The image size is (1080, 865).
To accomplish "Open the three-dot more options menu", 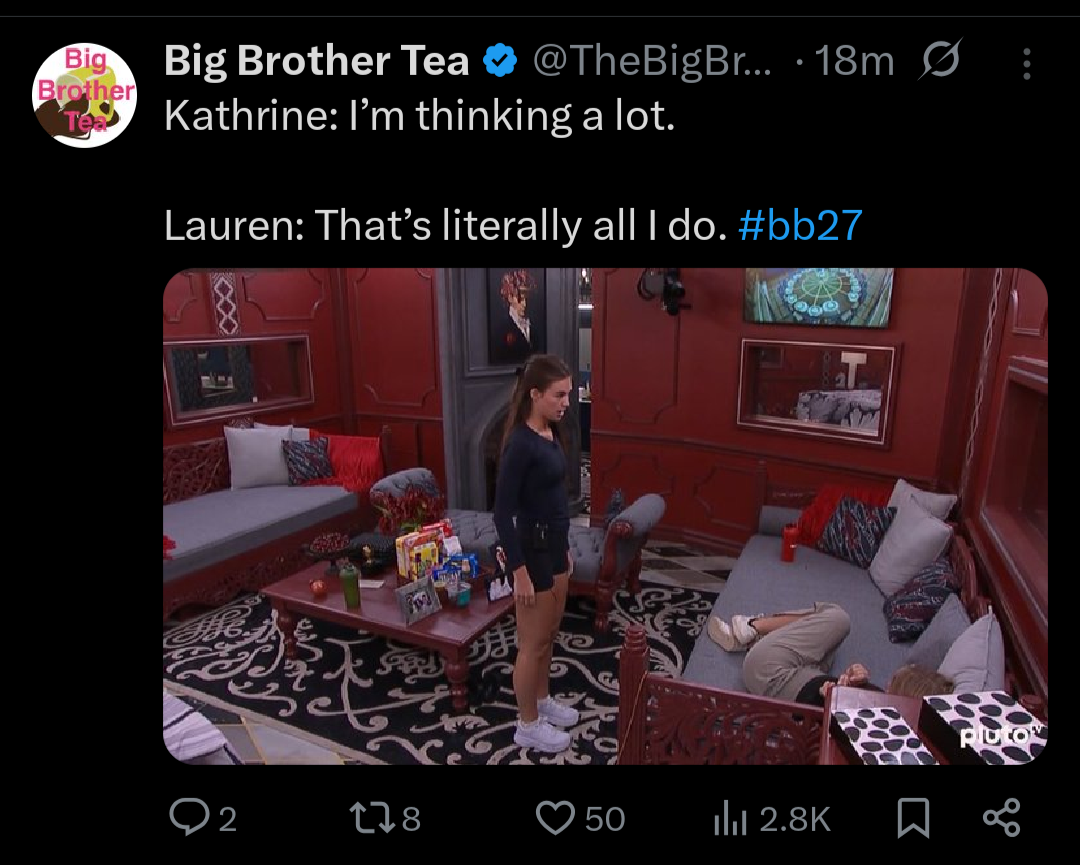I will tap(1026, 63).
